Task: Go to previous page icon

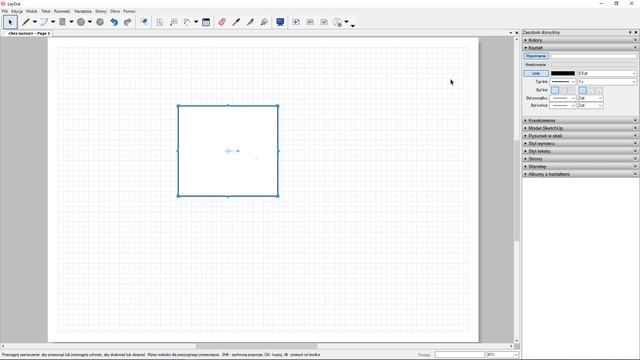Action: [x=310, y=22]
